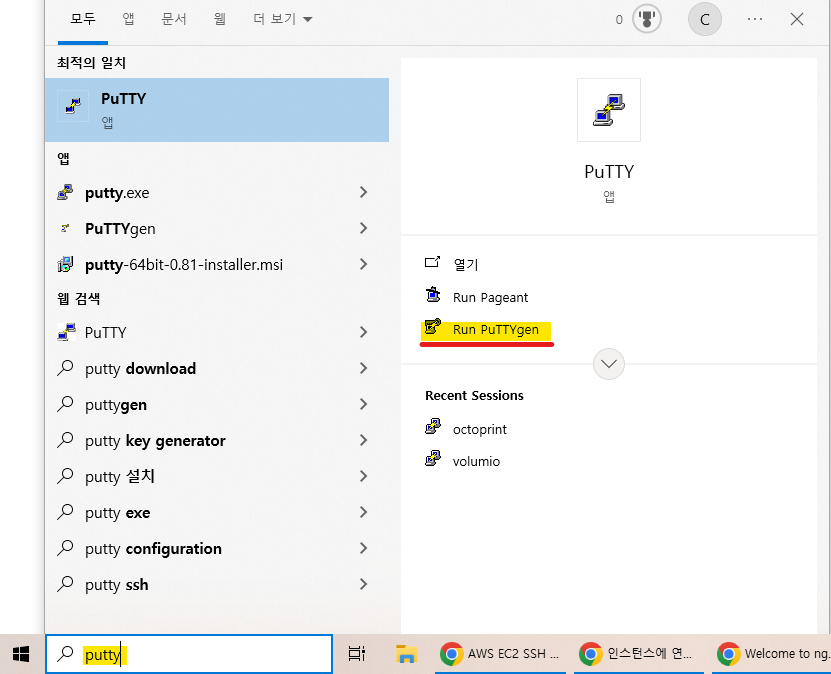Switch to Welcome to ng Chrome window
The image size is (831, 674).
(x=773, y=654)
